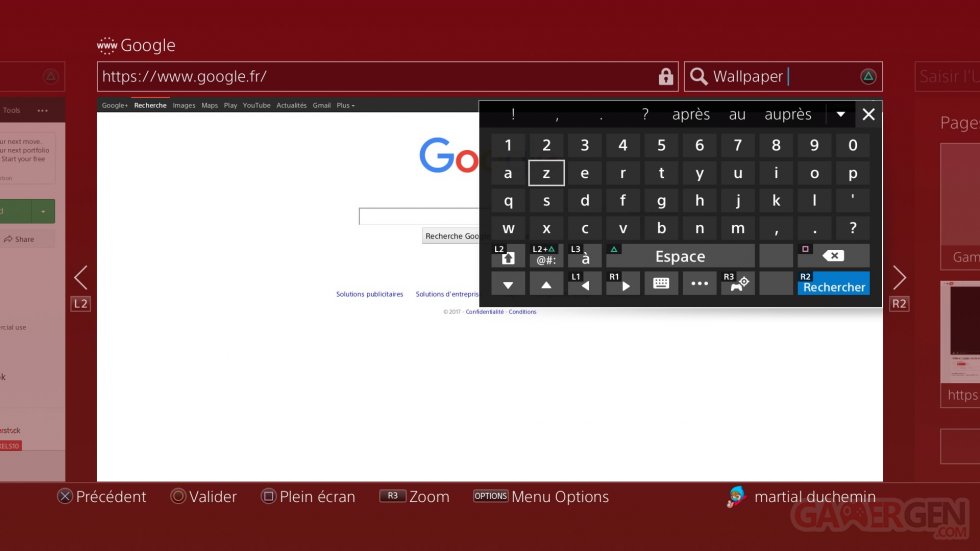Open Solutions publicitaires link
The width and height of the screenshot is (980, 551).
click(369, 294)
